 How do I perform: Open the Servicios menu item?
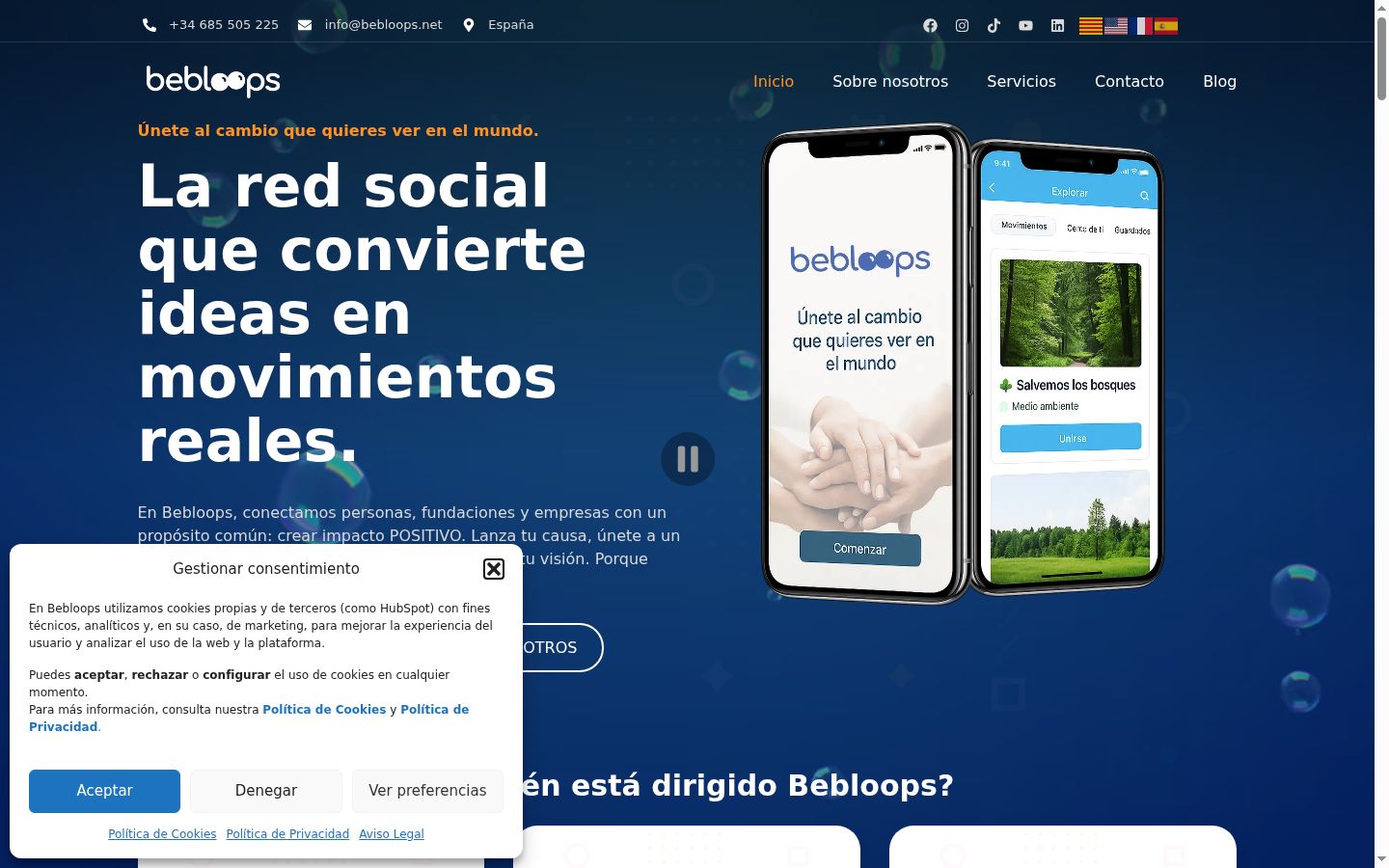point(1021,81)
